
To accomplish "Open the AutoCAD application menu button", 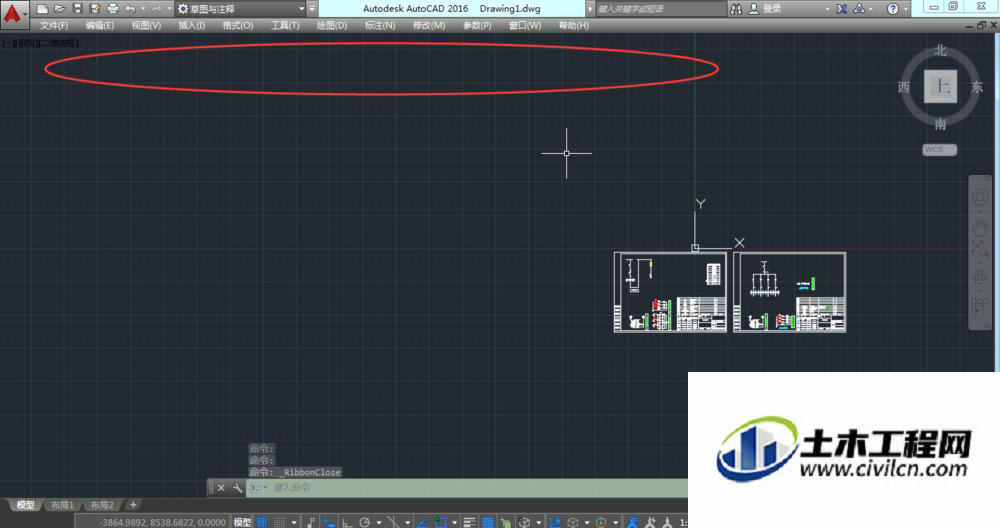I will (x=13, y=14).
